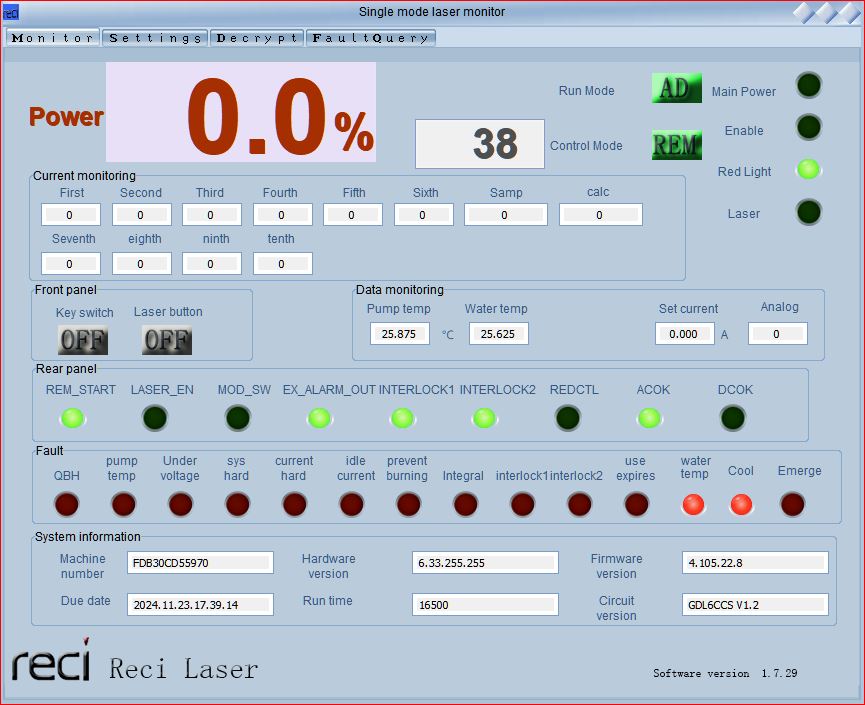865x705 pixels.
Task: Click the Main Power indicator light
Action: point(808,86)
